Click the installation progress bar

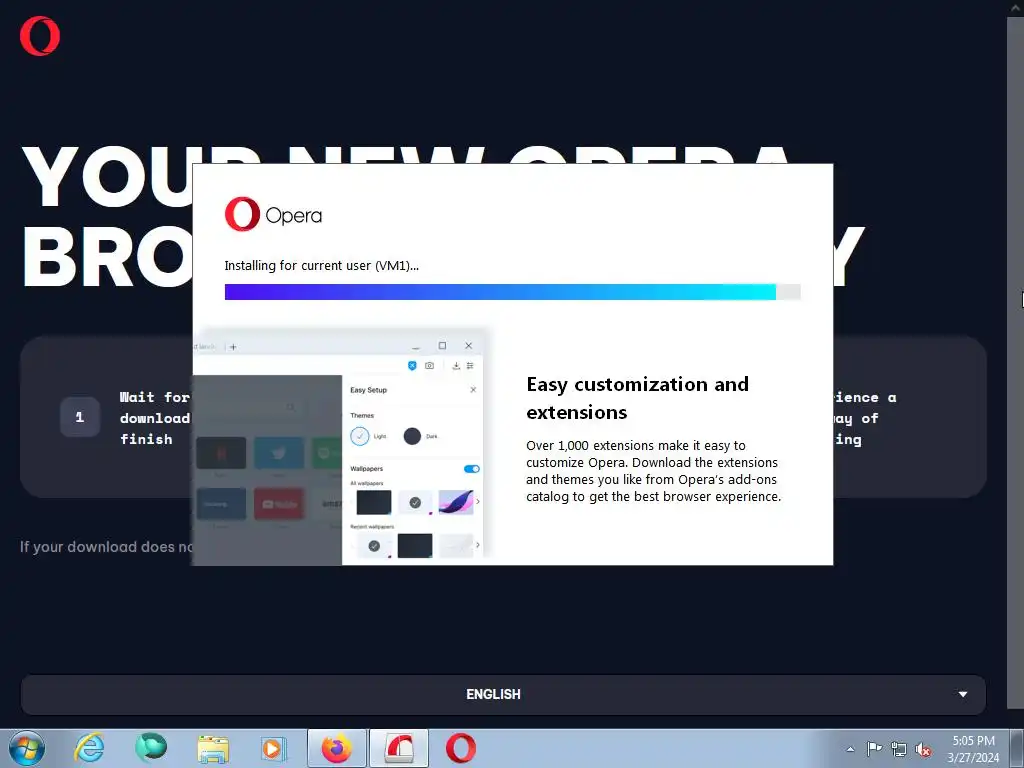point(513,292)
